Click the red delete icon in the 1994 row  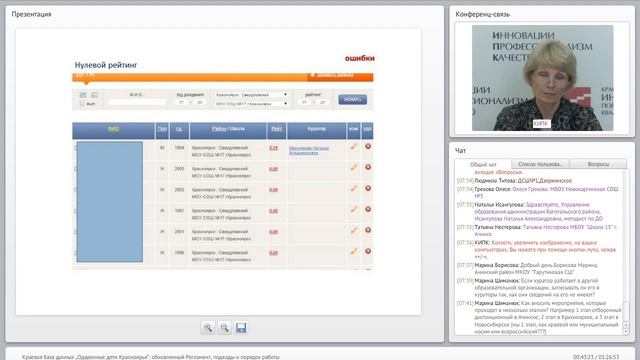368,146
